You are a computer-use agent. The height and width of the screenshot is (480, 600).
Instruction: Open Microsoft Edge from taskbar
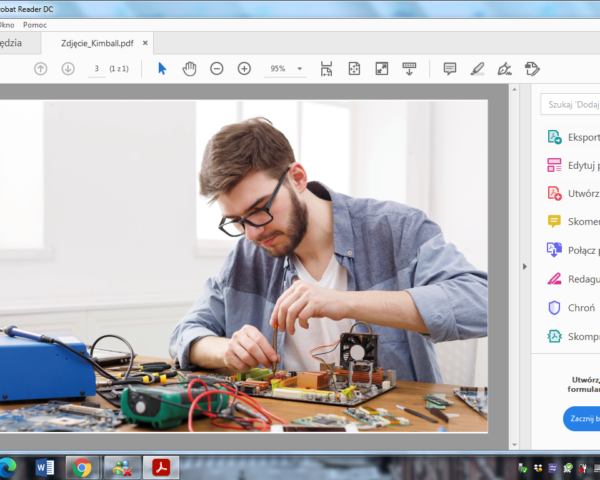pos(8,467)
